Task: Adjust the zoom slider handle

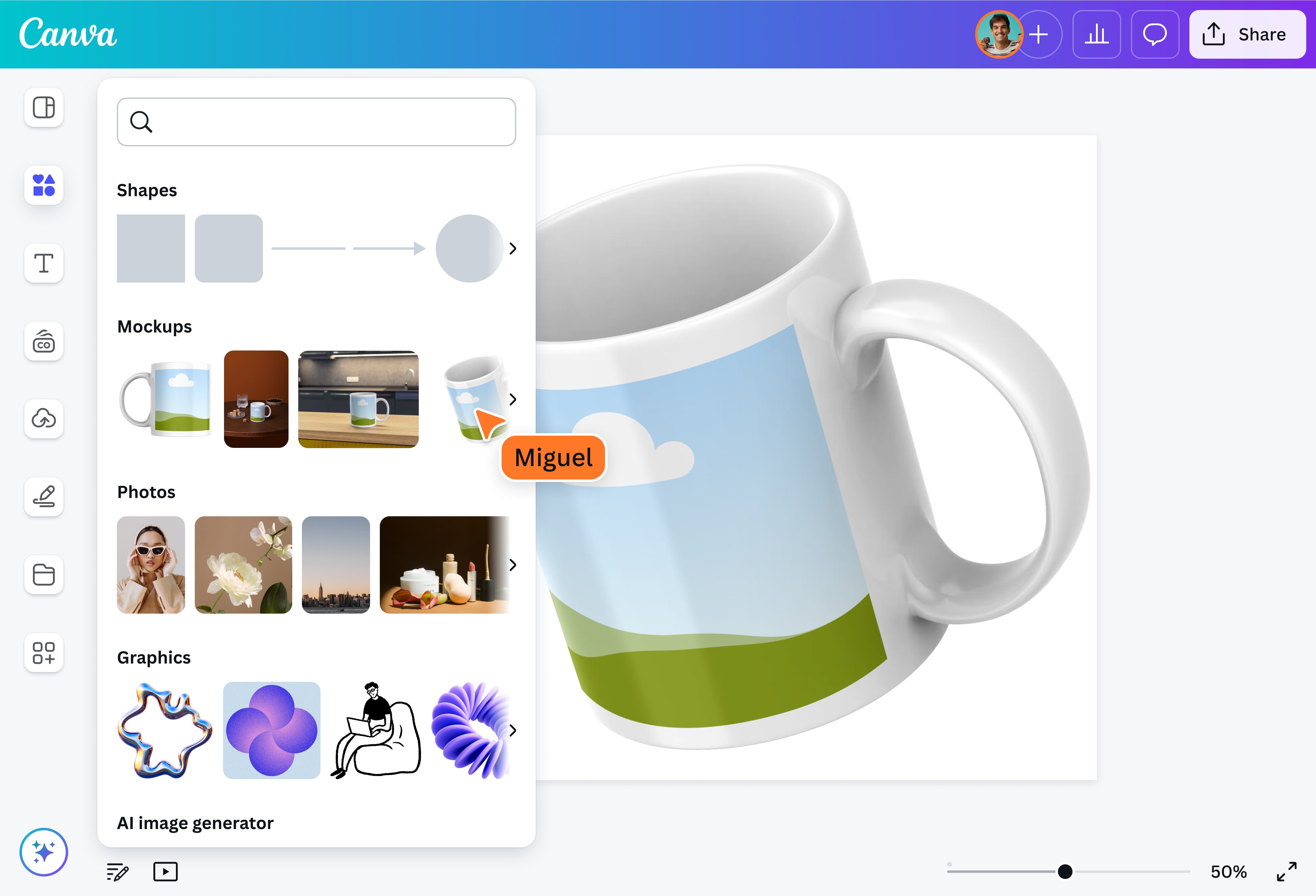Action: [1064, 872]
